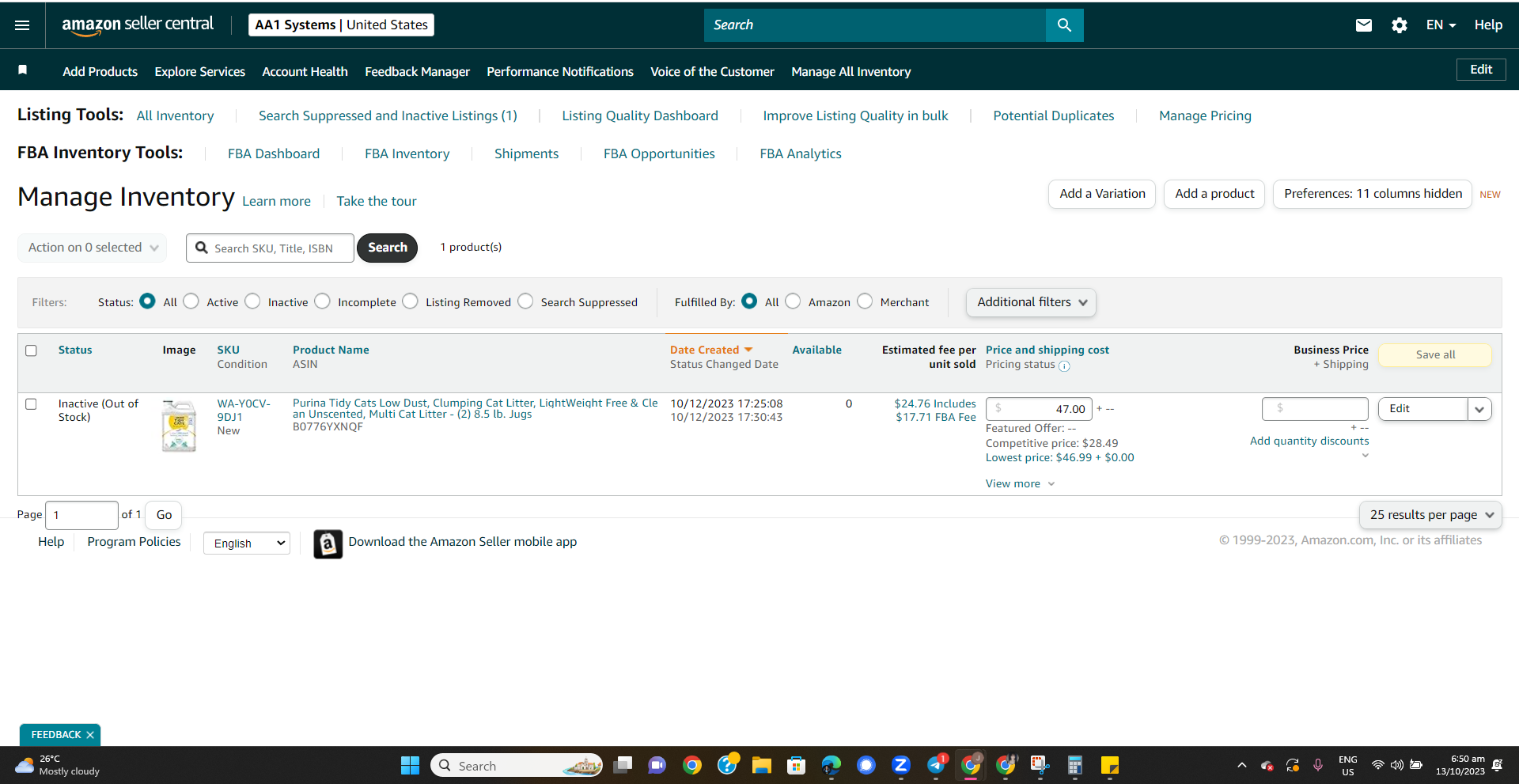Screen dimensions: 1519x784
Task: Click the teal magnifier search button
Action: pos(1064,25)
